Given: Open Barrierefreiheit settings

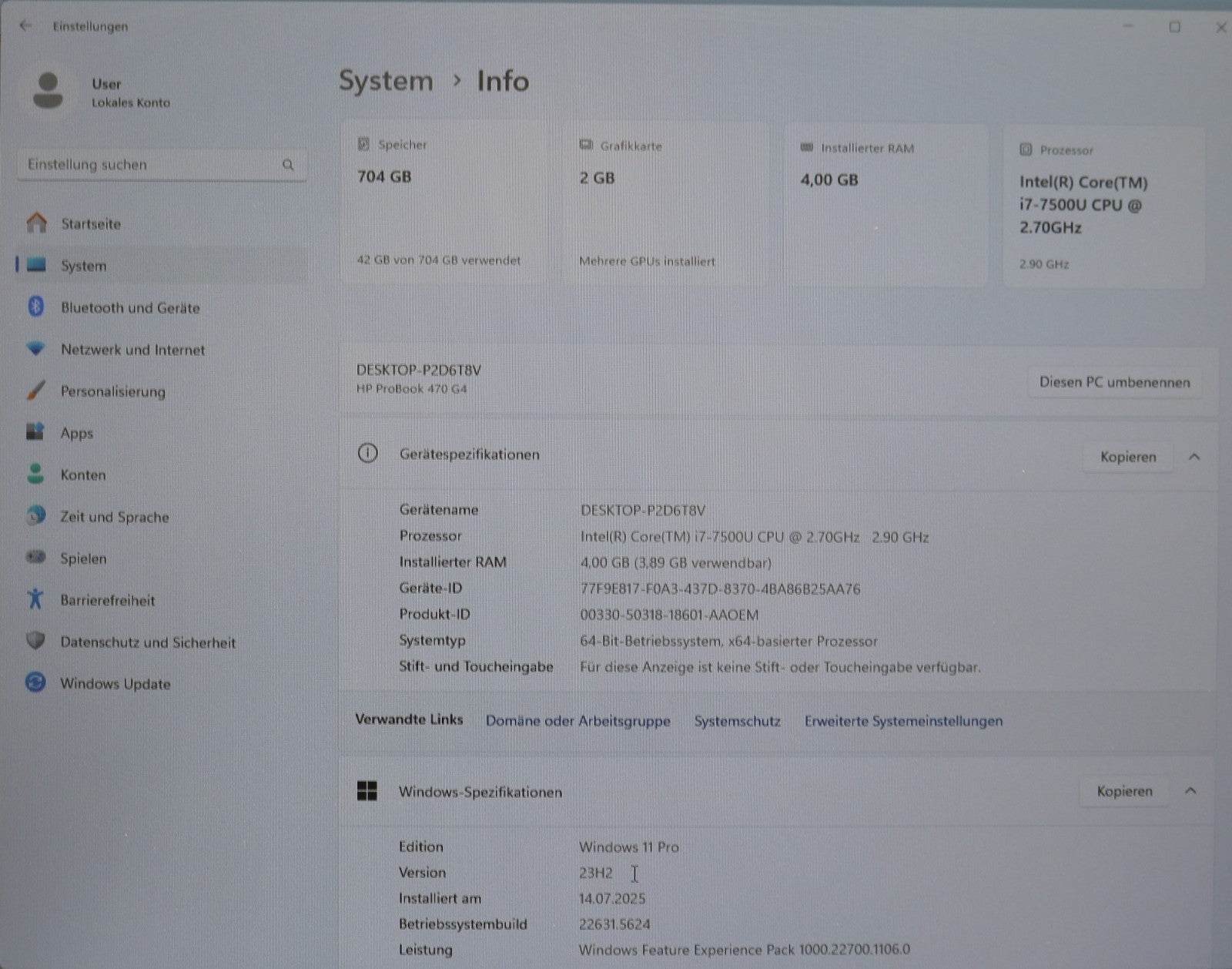Looking at the screenshot, I should [162, 600].
